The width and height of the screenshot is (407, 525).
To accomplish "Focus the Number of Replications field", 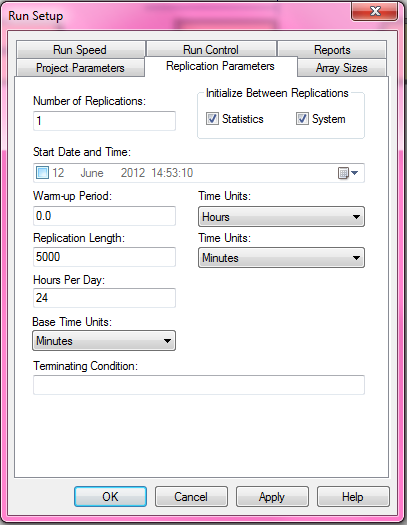I will [x=104, y=121].
